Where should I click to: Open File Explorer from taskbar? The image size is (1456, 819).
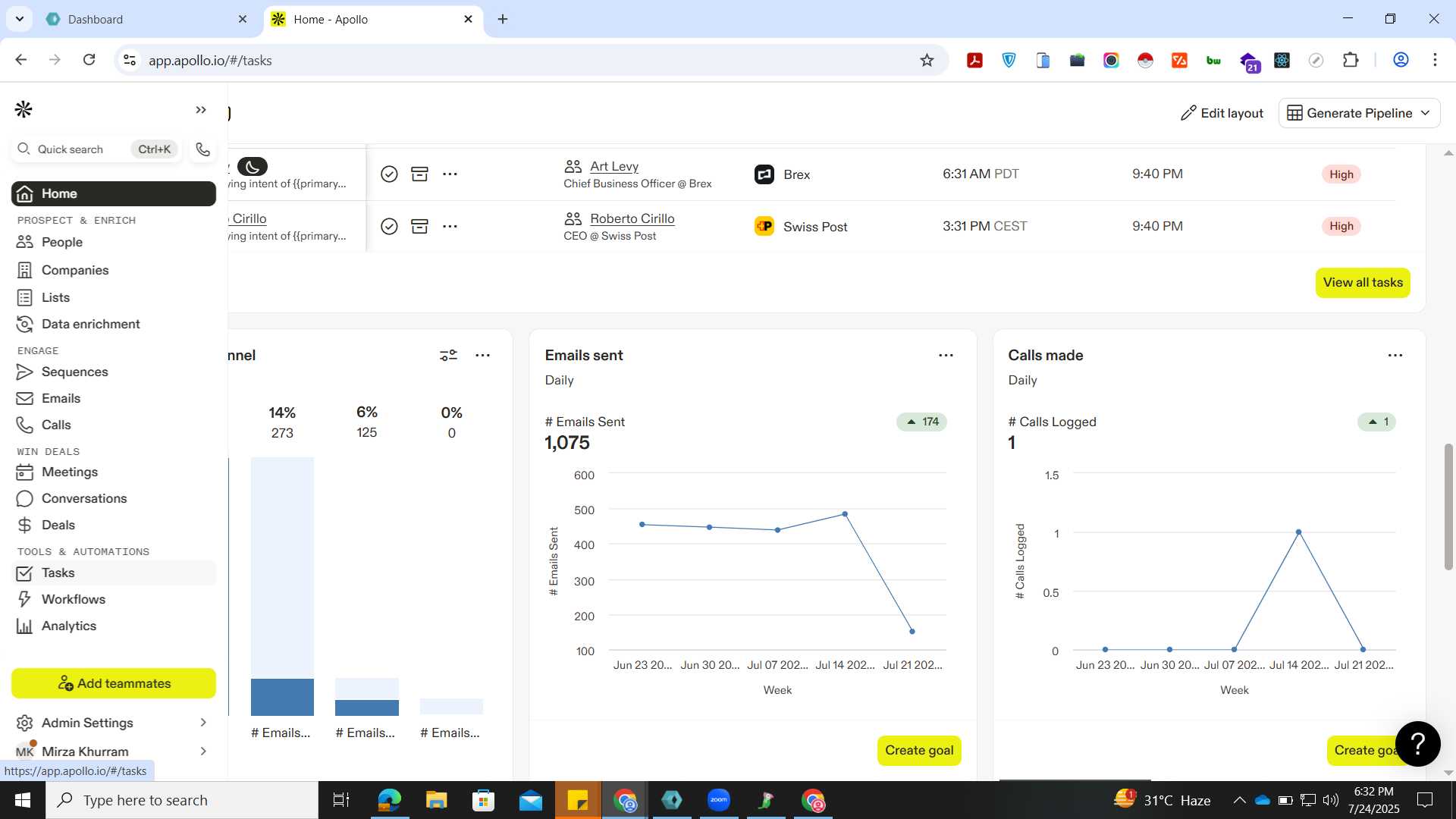(436, 800)
